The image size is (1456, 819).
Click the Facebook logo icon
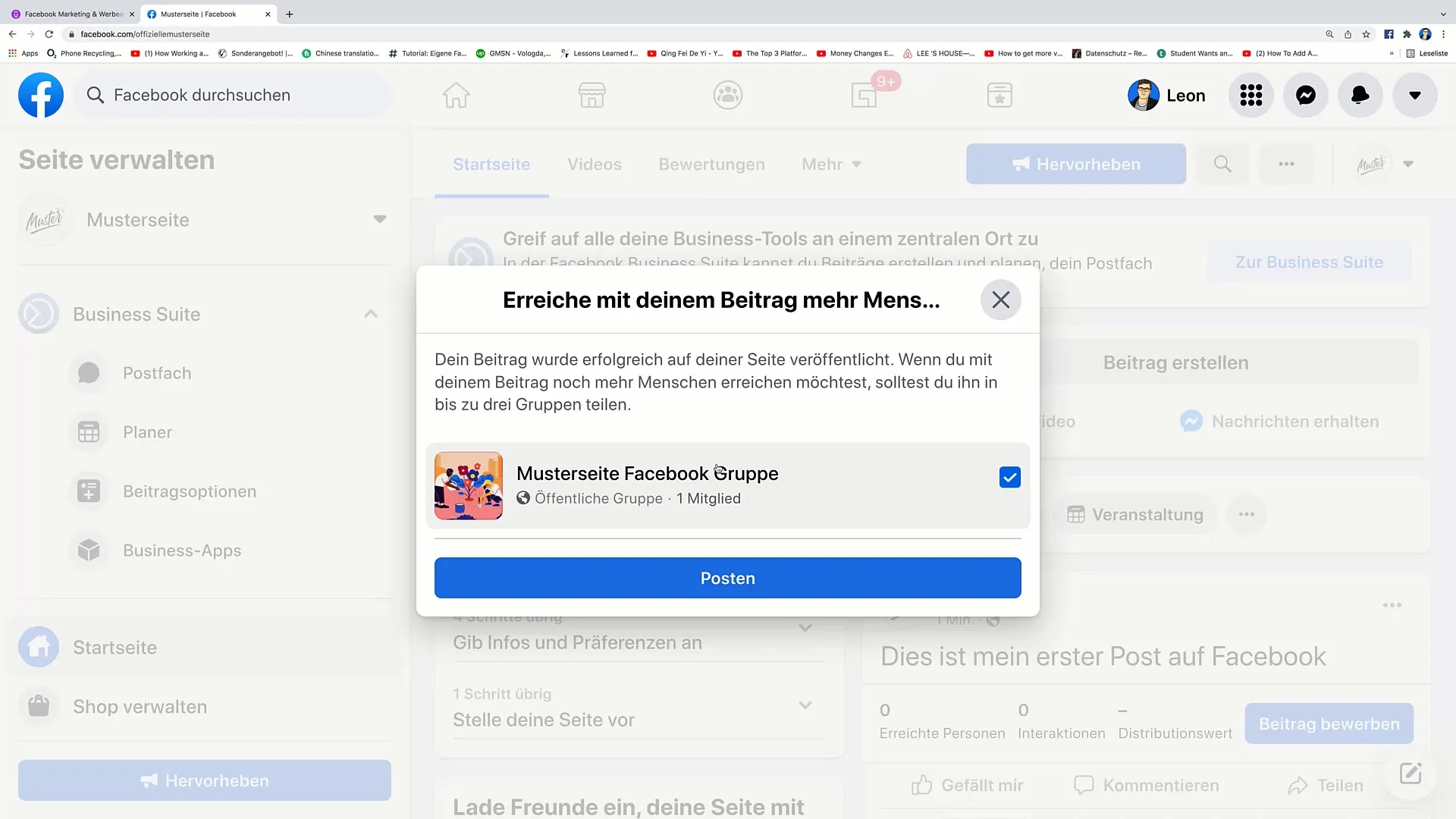click(41, 96)
